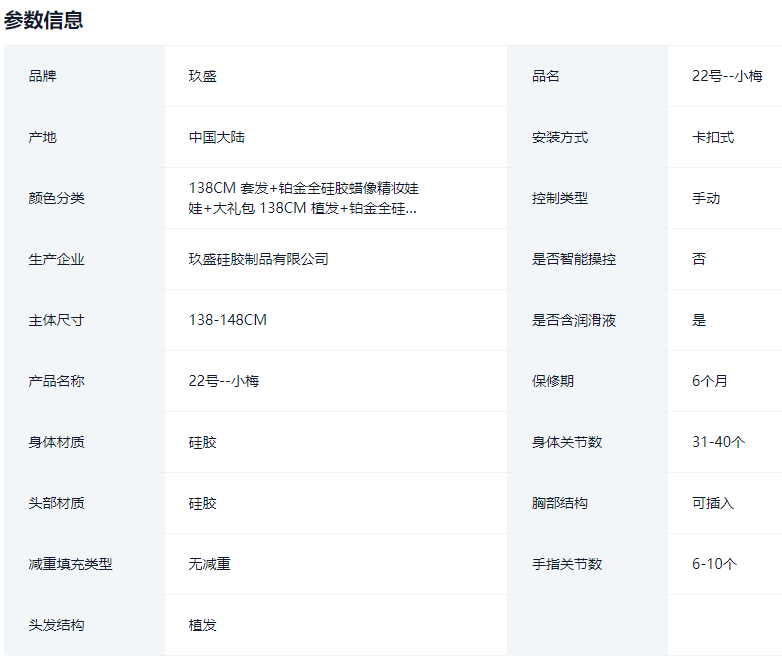The height and width of the screenshot is (656, 782).
Task: Click the brand value 玖盛
Action: point(202,76)
